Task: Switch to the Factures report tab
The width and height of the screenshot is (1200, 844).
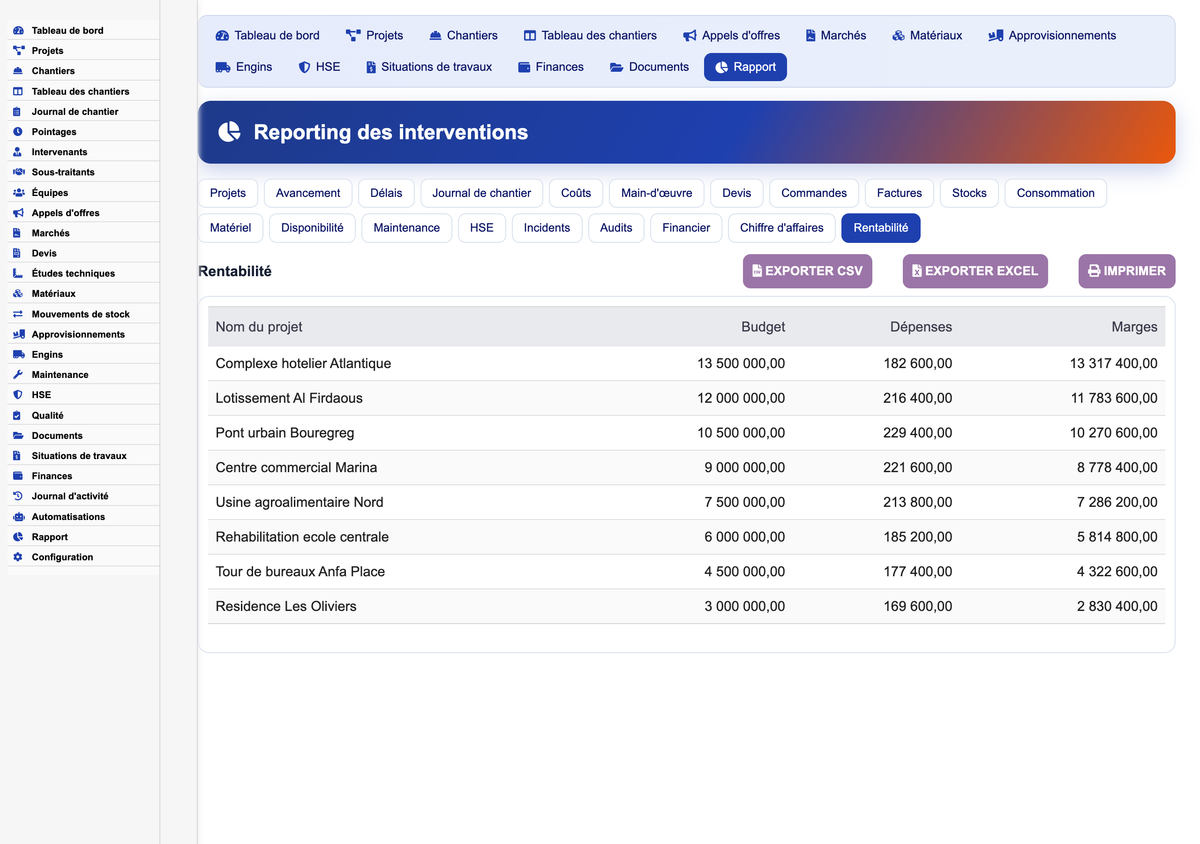Action: pyautogui.click(x=900, y=193)
